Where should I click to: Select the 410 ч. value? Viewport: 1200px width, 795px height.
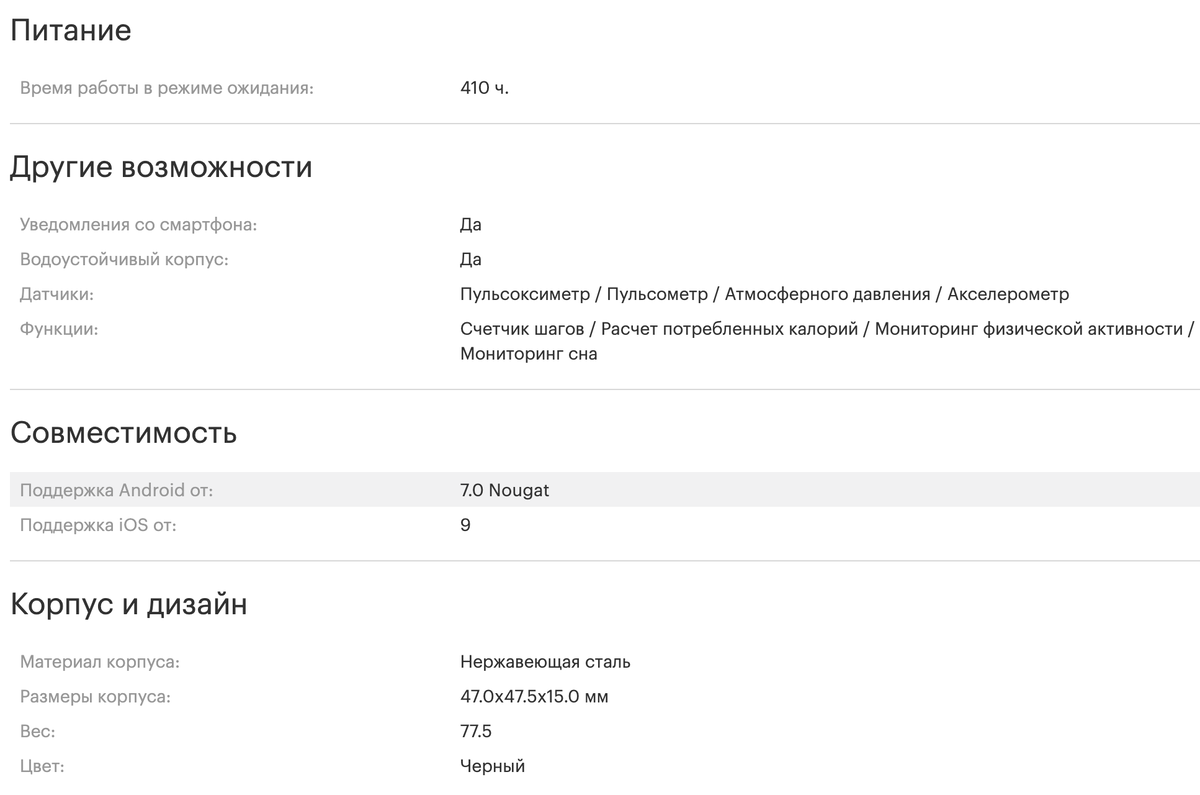pyautogui.click(x=484, y=88)
